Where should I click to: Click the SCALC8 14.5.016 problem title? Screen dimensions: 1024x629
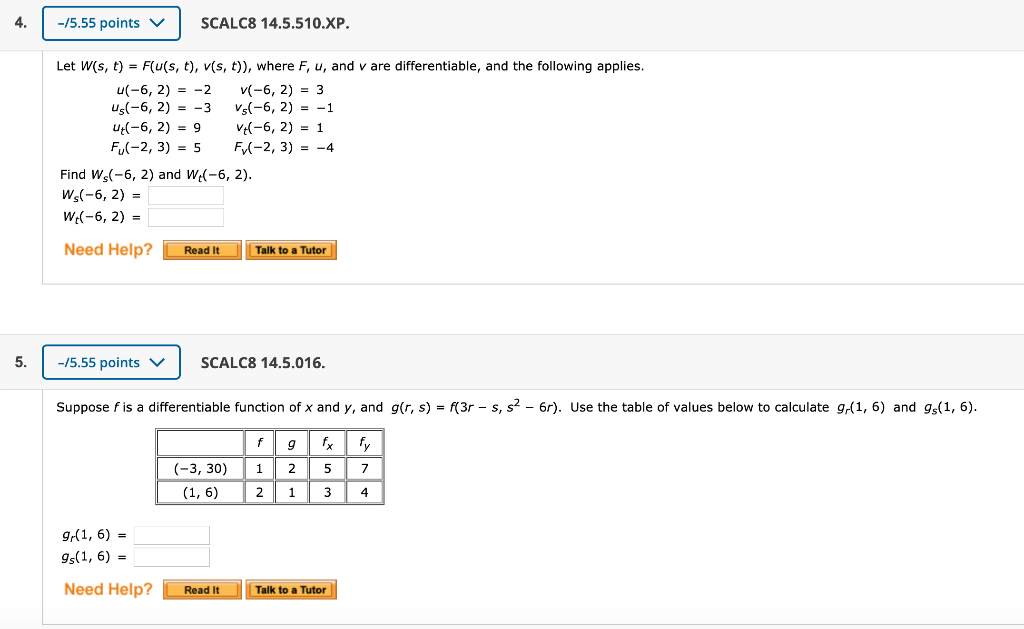[x=262, y=362]
